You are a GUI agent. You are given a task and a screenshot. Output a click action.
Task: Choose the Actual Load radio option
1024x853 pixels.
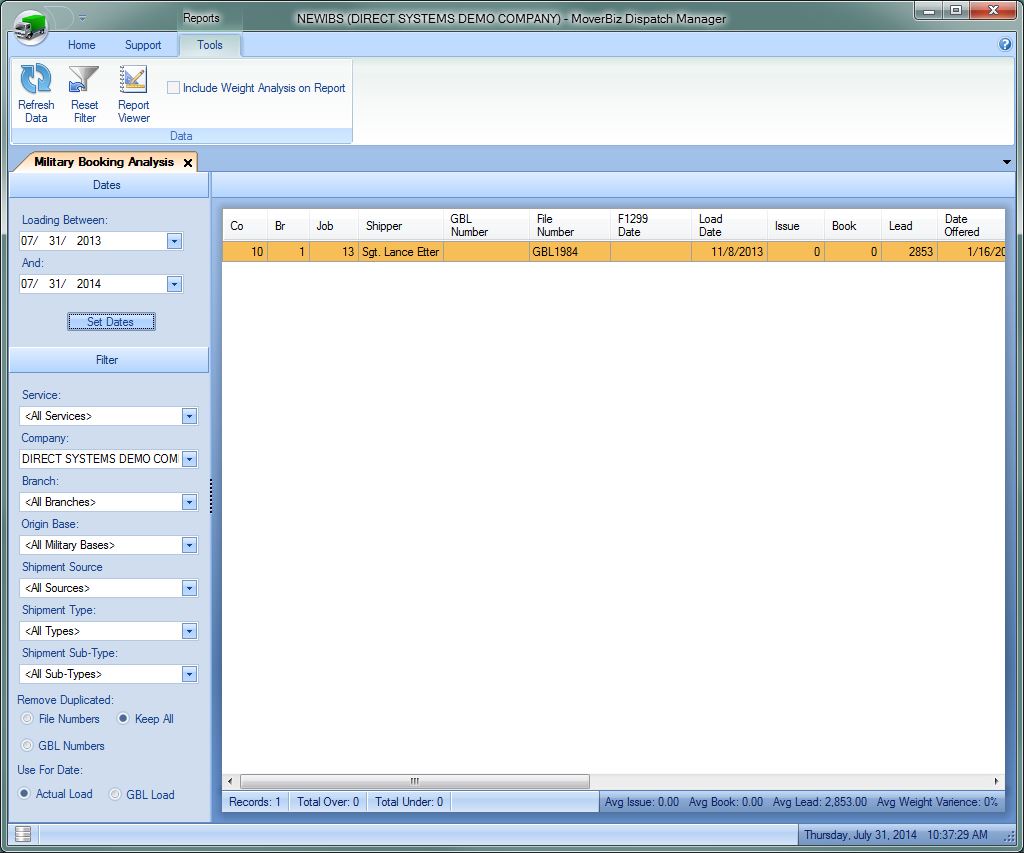click(25, 794)
